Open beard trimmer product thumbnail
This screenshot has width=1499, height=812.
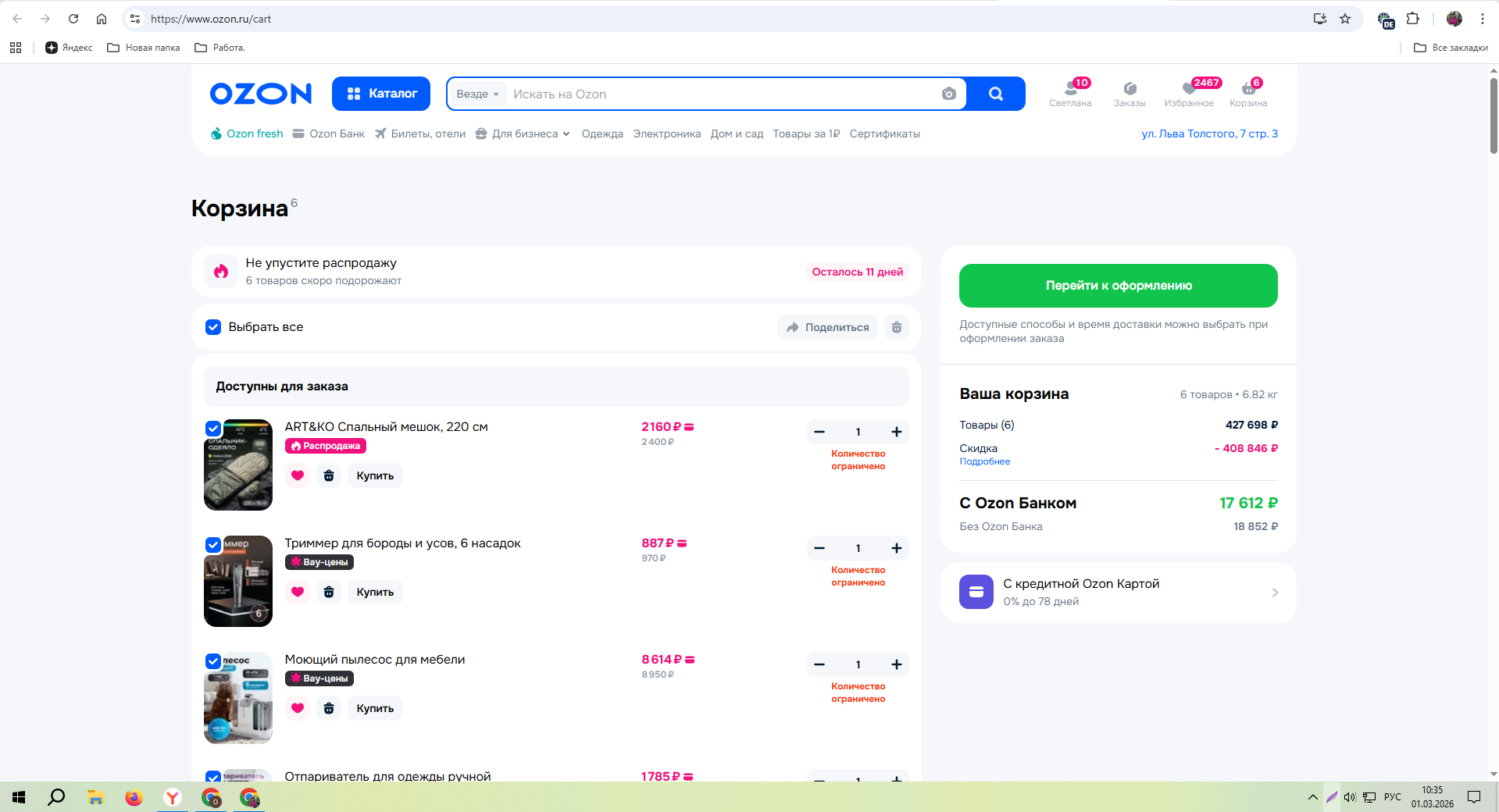point(238,581)
